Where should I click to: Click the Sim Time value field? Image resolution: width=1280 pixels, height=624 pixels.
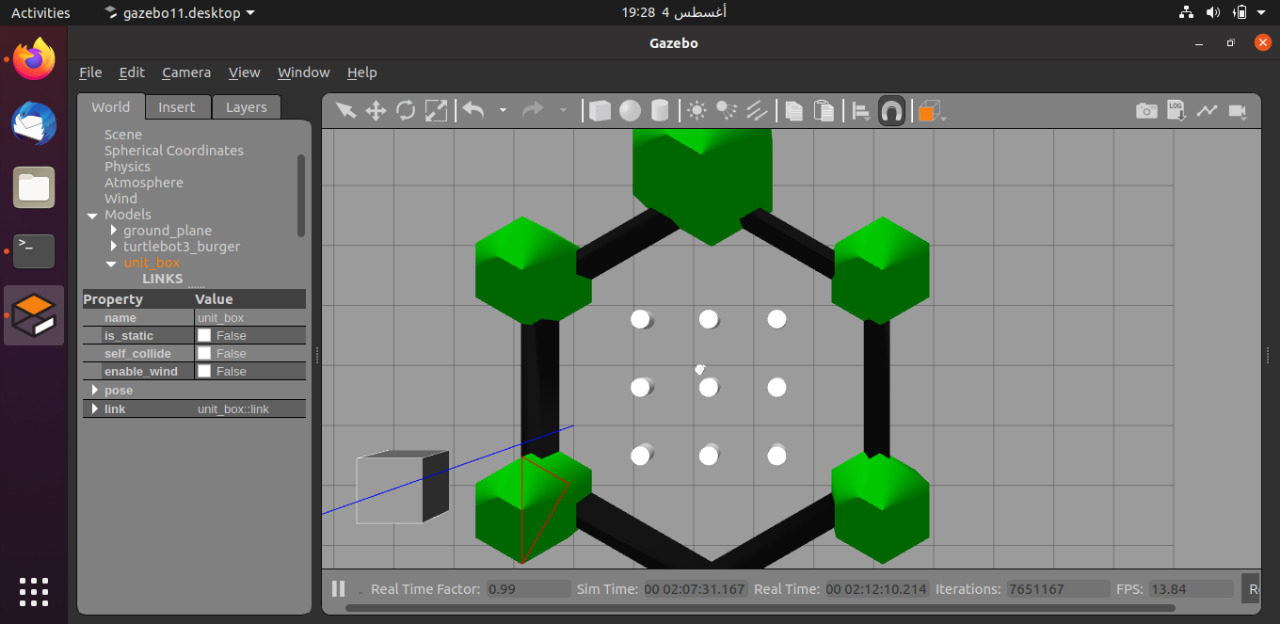[695, 589]
